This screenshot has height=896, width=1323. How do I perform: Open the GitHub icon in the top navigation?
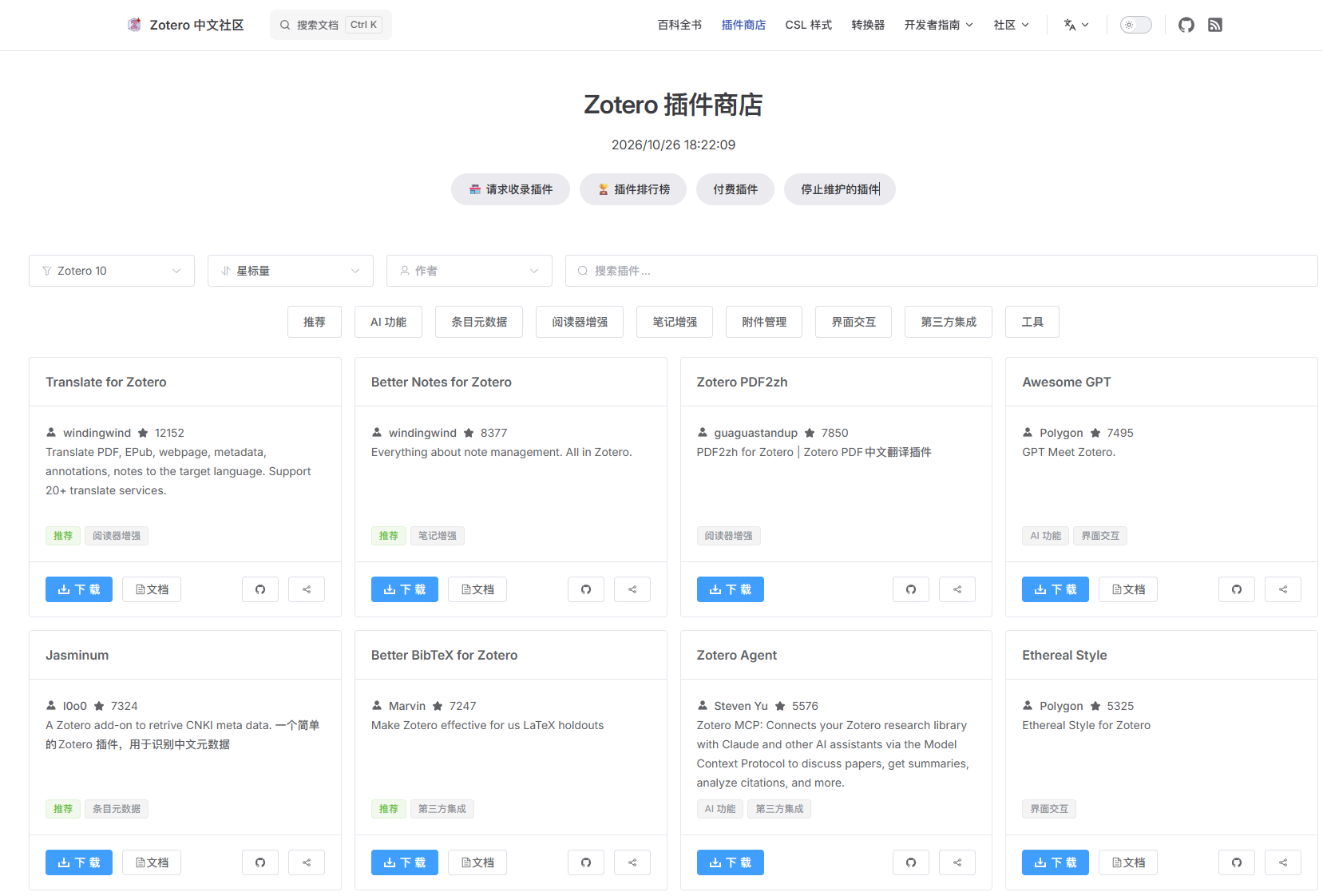point(1186,25)
